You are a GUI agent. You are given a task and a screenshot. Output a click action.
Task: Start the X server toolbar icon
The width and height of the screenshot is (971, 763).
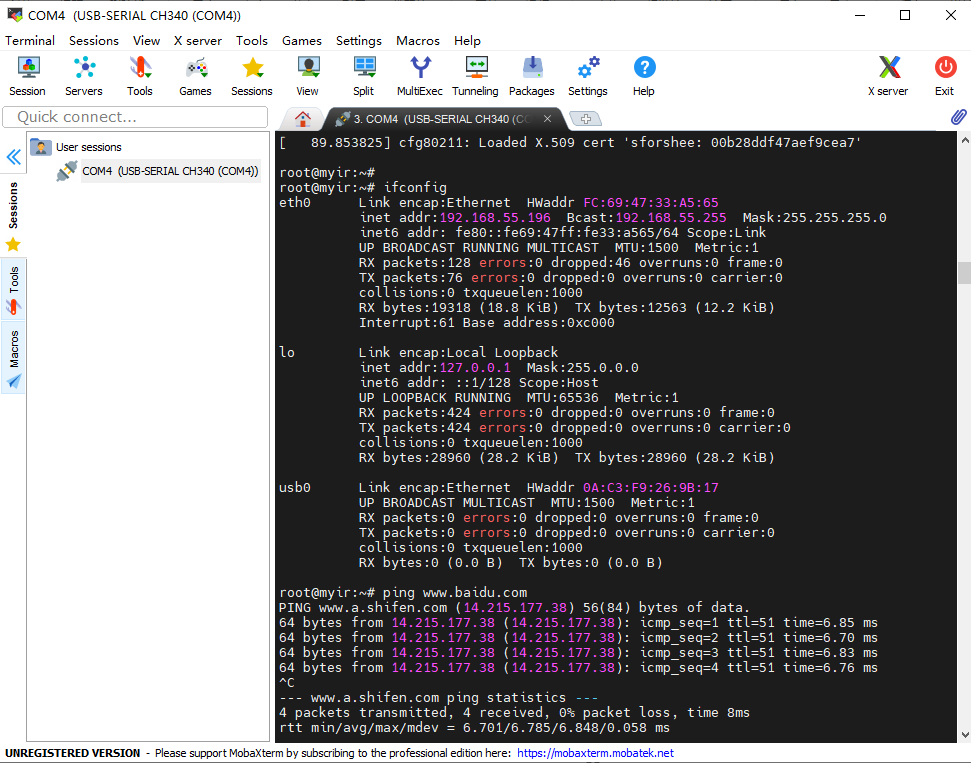tap(889, 76)
